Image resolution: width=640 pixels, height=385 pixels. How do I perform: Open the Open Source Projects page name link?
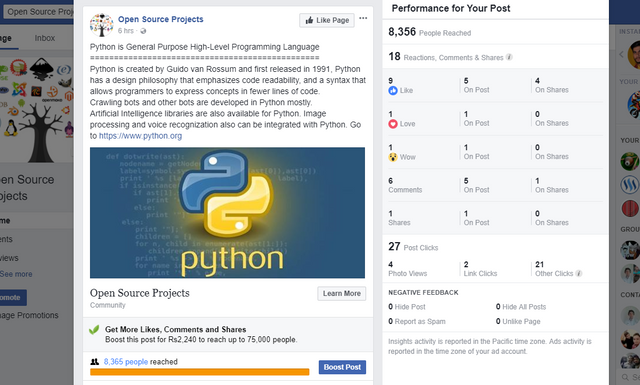[160, 19]
